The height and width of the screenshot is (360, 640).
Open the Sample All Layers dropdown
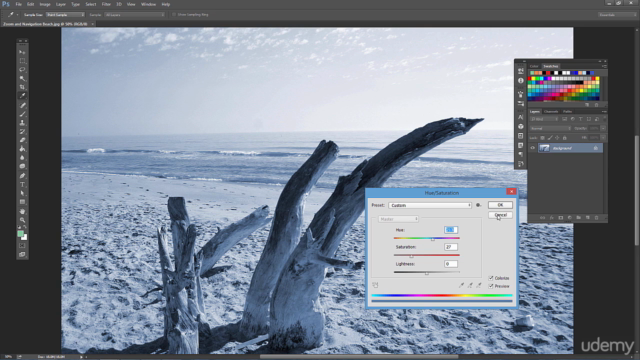[134, 15]
